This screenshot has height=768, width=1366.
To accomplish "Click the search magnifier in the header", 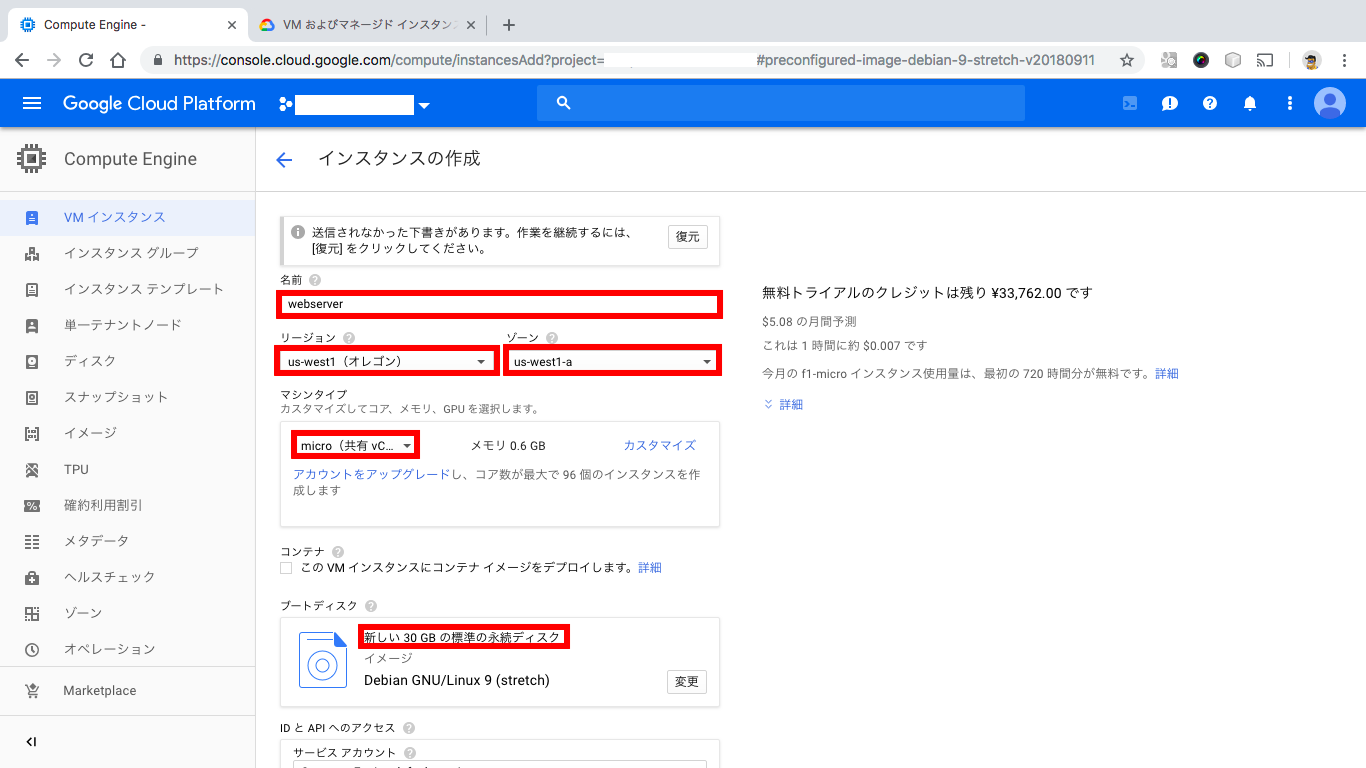I will coord(563,102).
